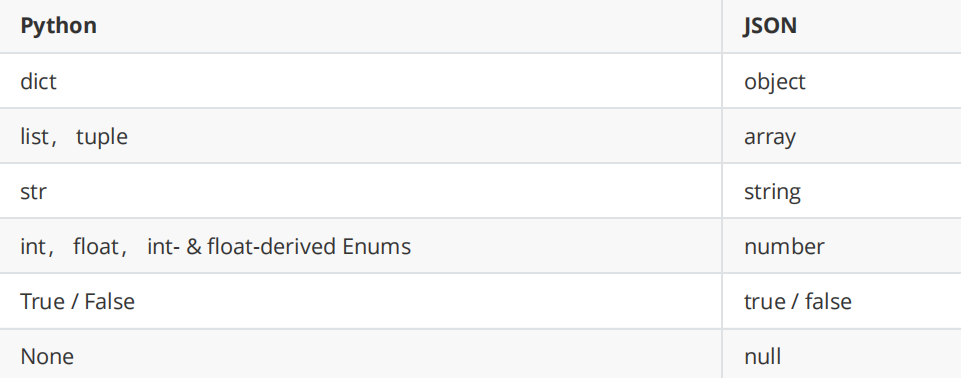The width and height of the screenshot is (961, 378).
Task: Click the word tuple in the table
Action: [102, 137]
